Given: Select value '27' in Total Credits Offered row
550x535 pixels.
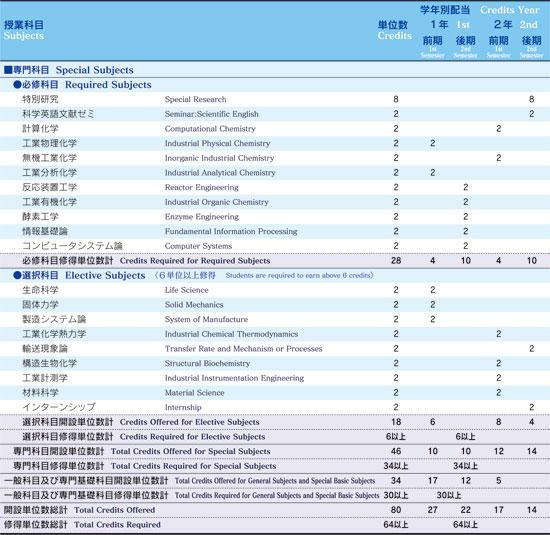Looking at the screenshot, I should [433, 510].
